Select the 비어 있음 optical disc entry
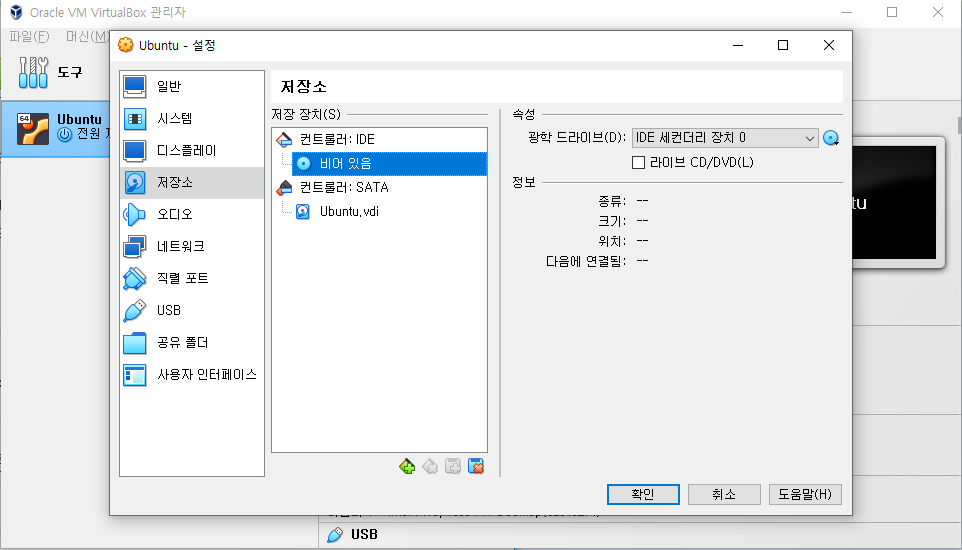This screenshot has width=962, height=550. (390, 163)
